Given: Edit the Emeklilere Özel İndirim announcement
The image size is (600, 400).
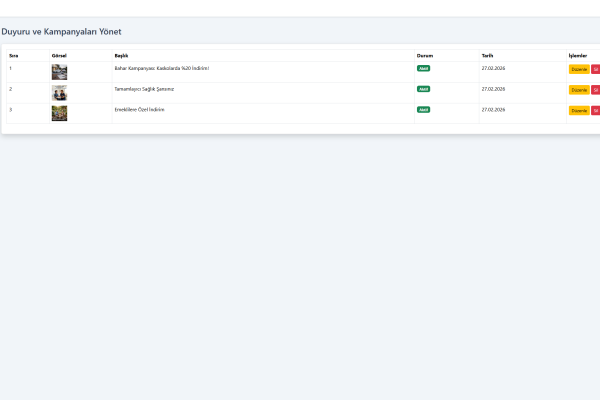Looking at the screenshot, I should 578,110.
